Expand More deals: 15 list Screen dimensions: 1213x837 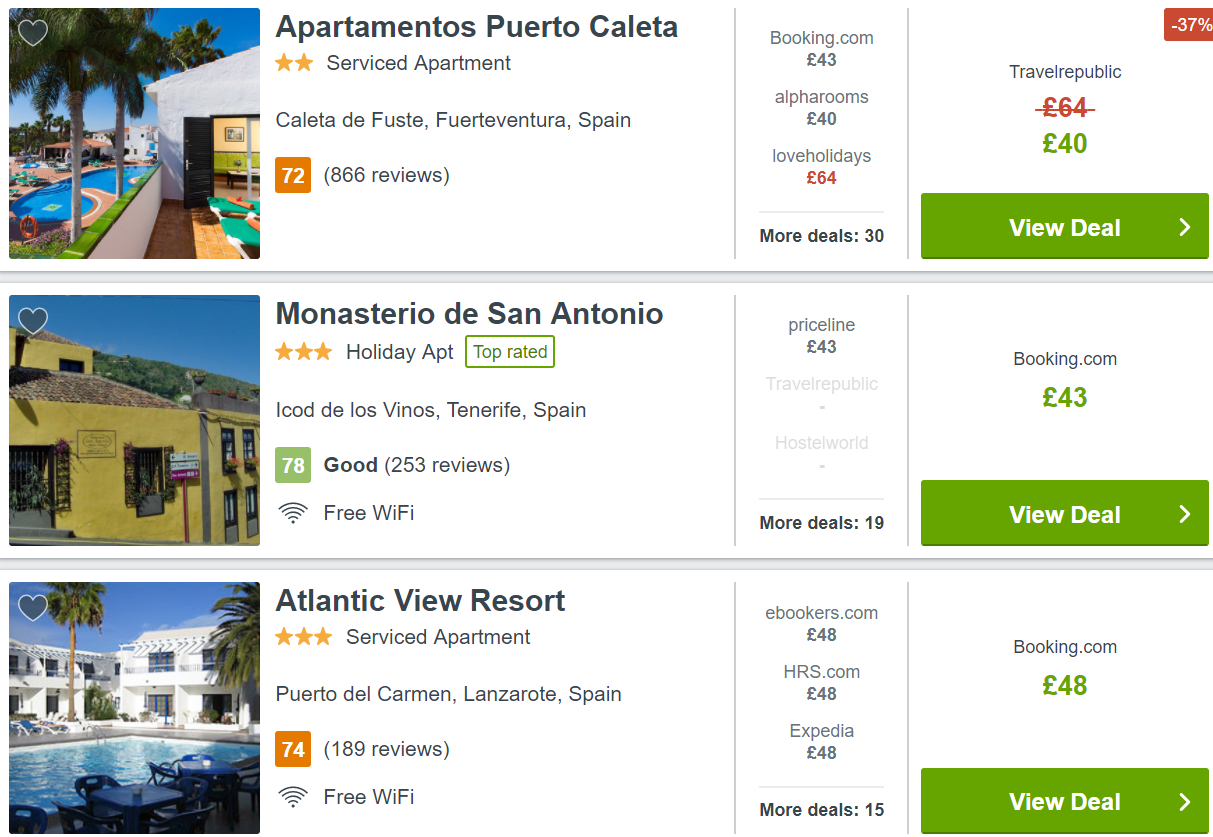(x=822, y=810)
